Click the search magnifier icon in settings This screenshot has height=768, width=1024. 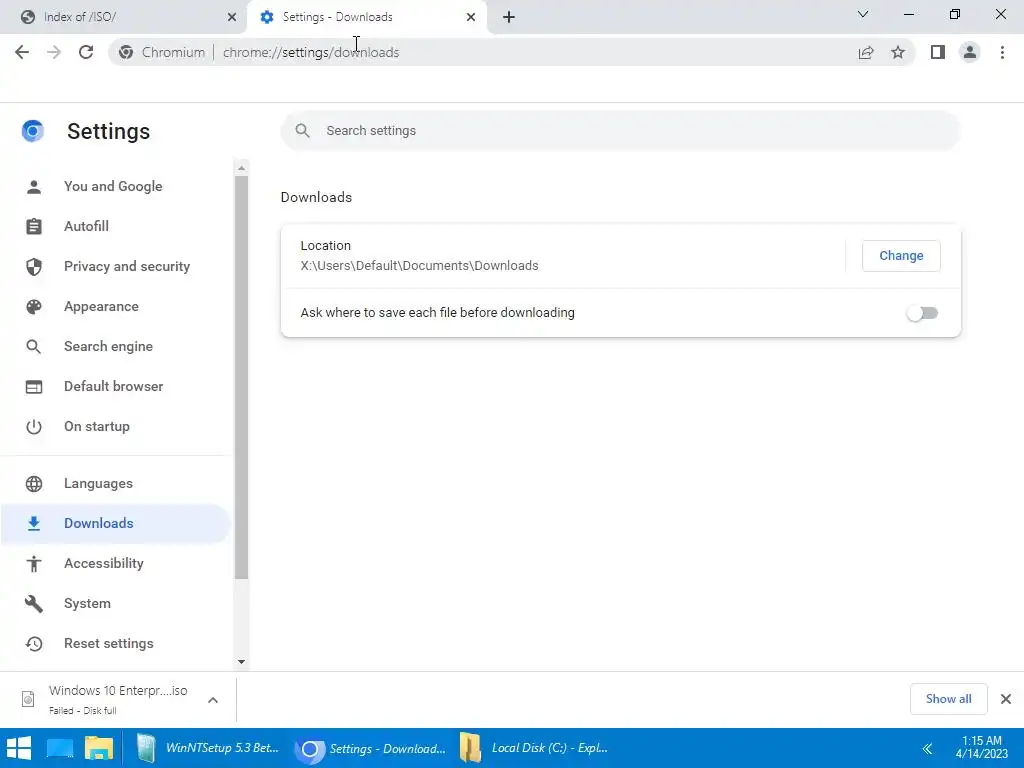point(302,131)
